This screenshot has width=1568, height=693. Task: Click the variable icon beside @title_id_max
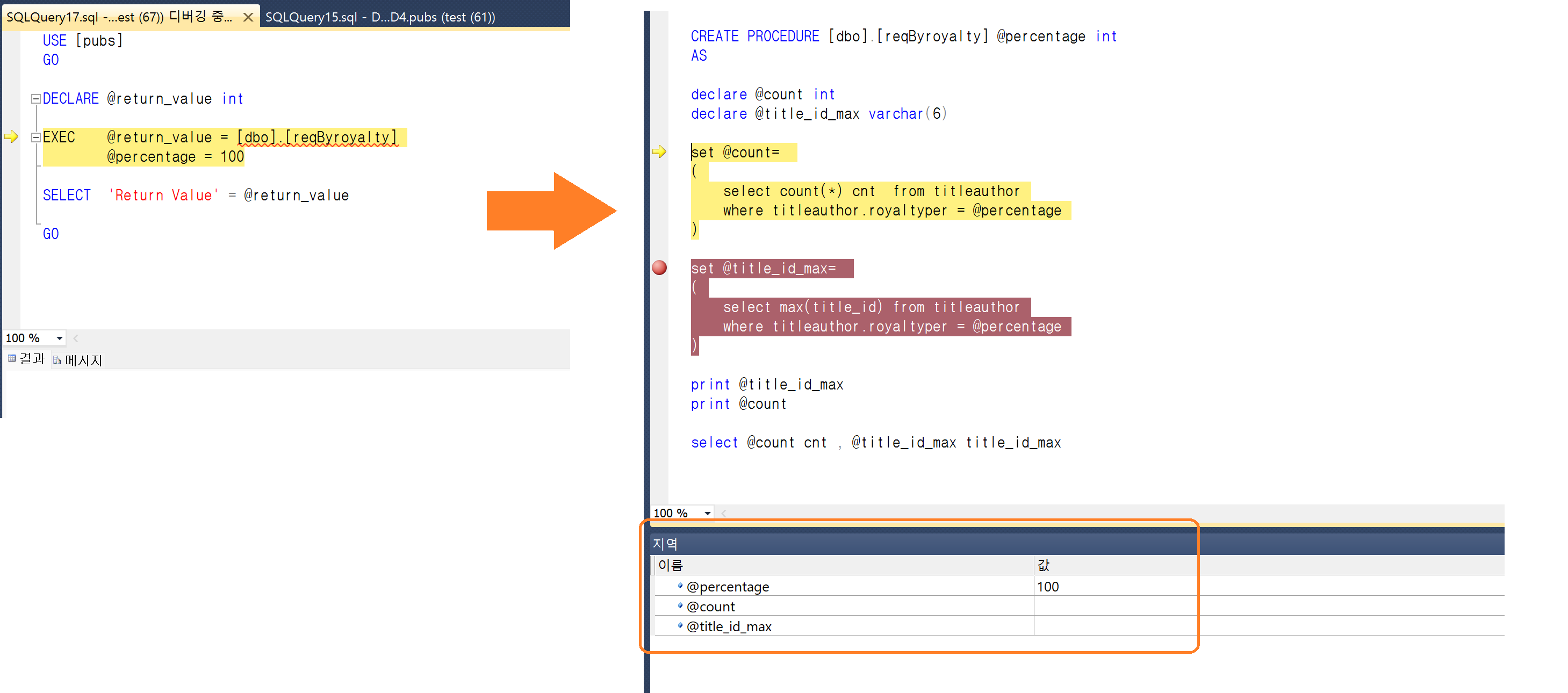point(680,626)
